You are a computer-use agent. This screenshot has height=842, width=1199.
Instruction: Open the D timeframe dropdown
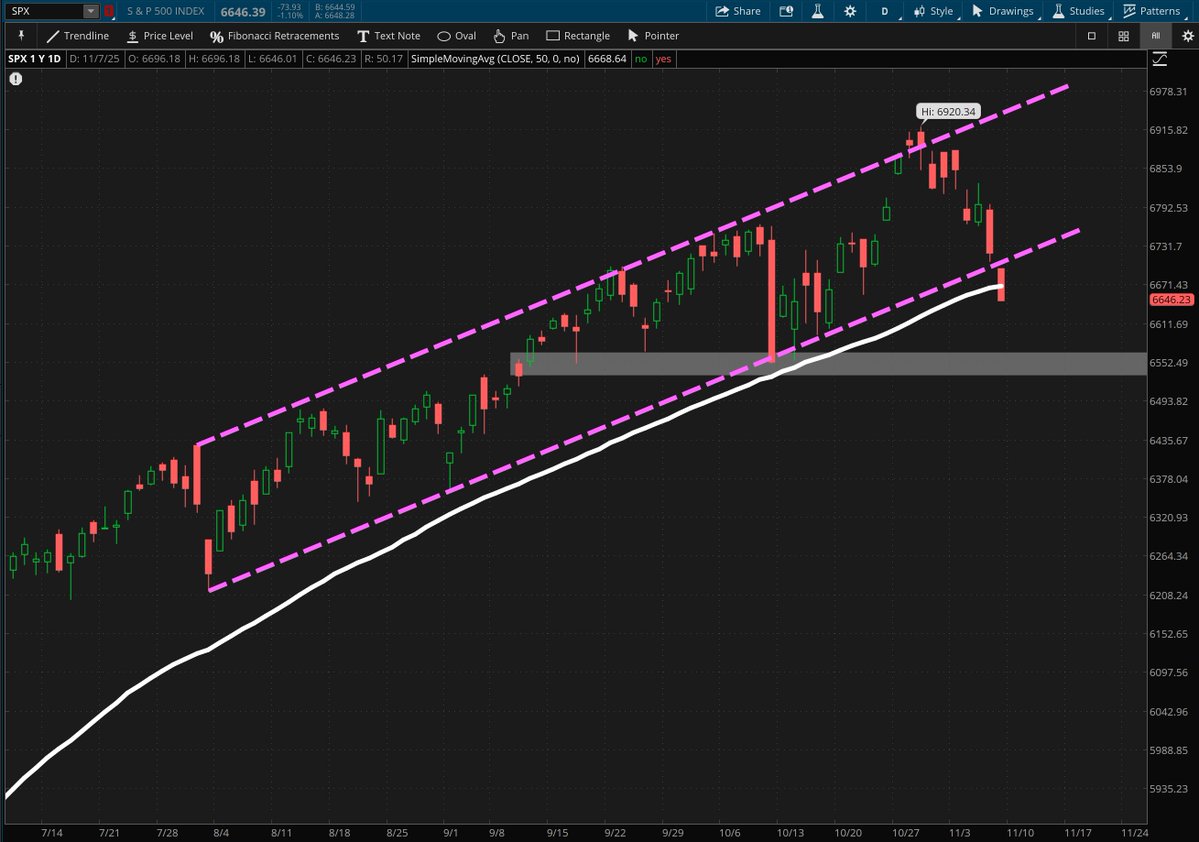[x=884, y=11]
